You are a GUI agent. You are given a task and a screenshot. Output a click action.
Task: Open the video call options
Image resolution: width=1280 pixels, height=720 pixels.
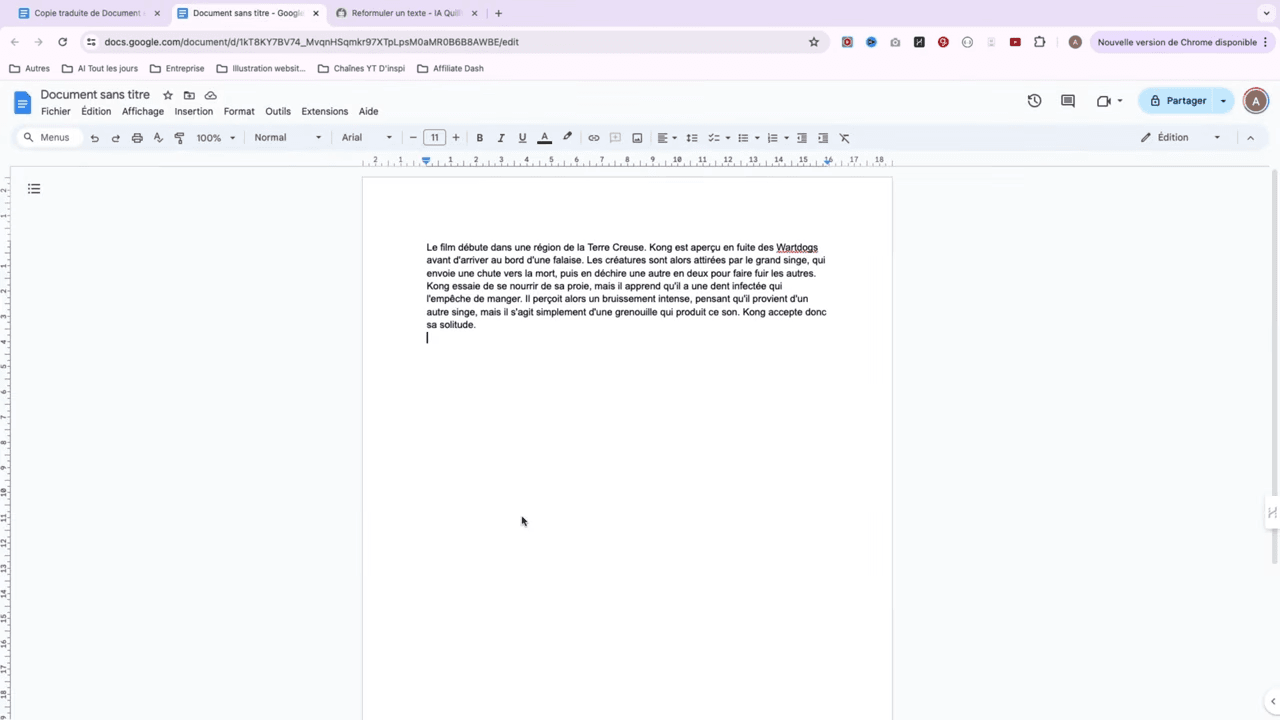[1110, 101]
